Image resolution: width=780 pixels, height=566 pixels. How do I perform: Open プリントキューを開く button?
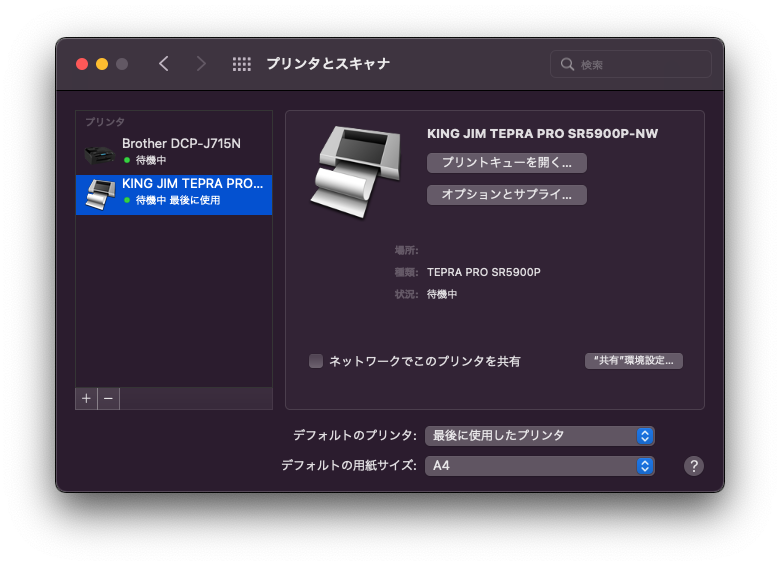506,163
